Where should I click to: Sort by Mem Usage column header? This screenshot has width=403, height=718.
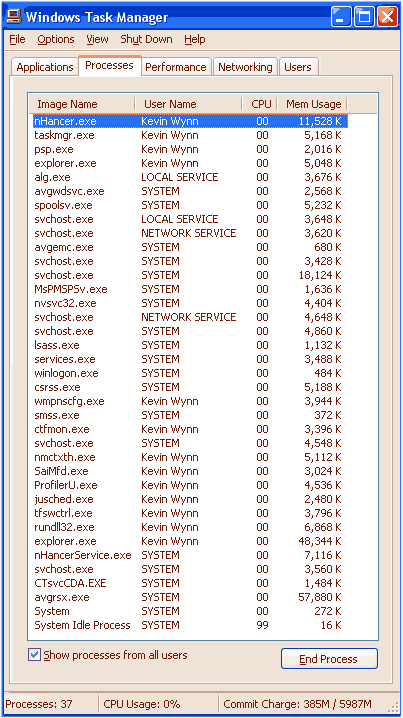click(x=313, y=104)
